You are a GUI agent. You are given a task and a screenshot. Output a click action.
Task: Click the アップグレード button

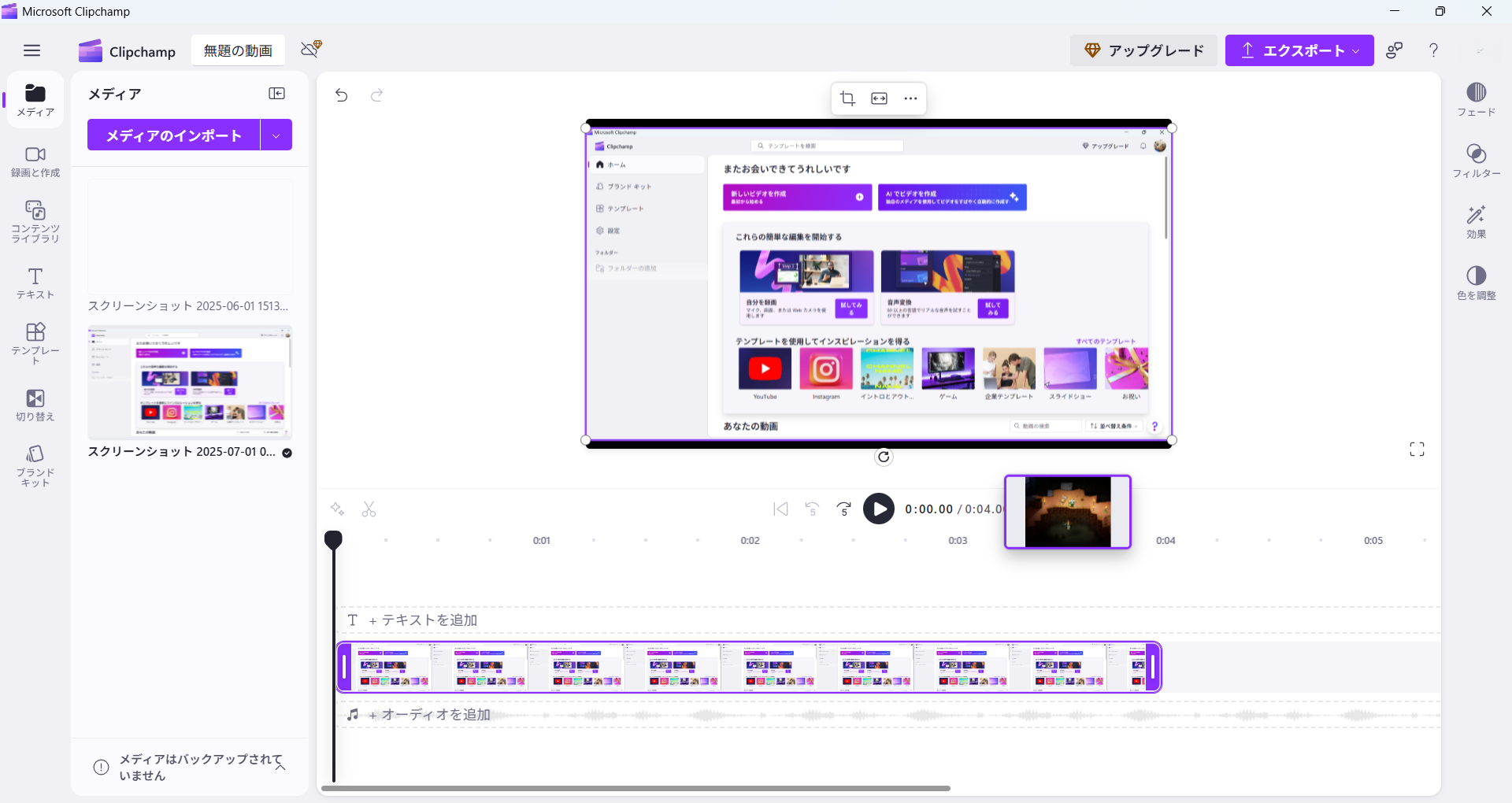1143,50
